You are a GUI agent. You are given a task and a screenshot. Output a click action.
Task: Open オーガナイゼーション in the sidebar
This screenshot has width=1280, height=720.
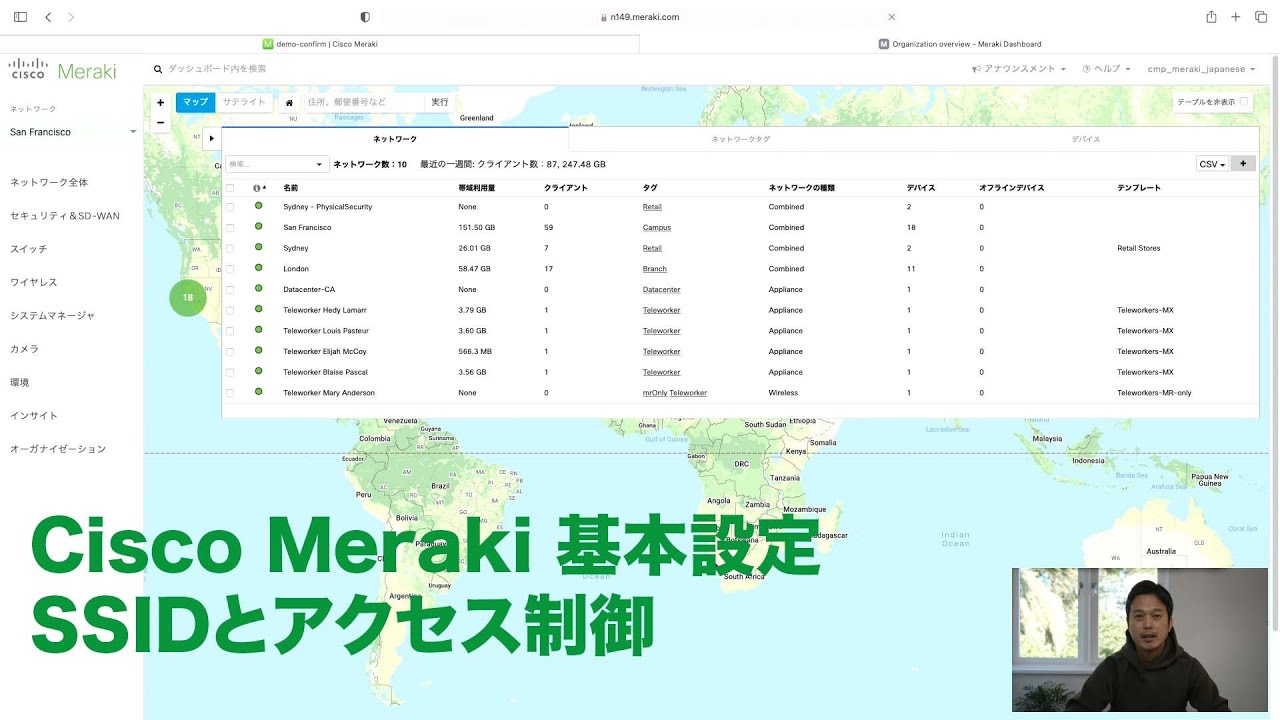58,449
